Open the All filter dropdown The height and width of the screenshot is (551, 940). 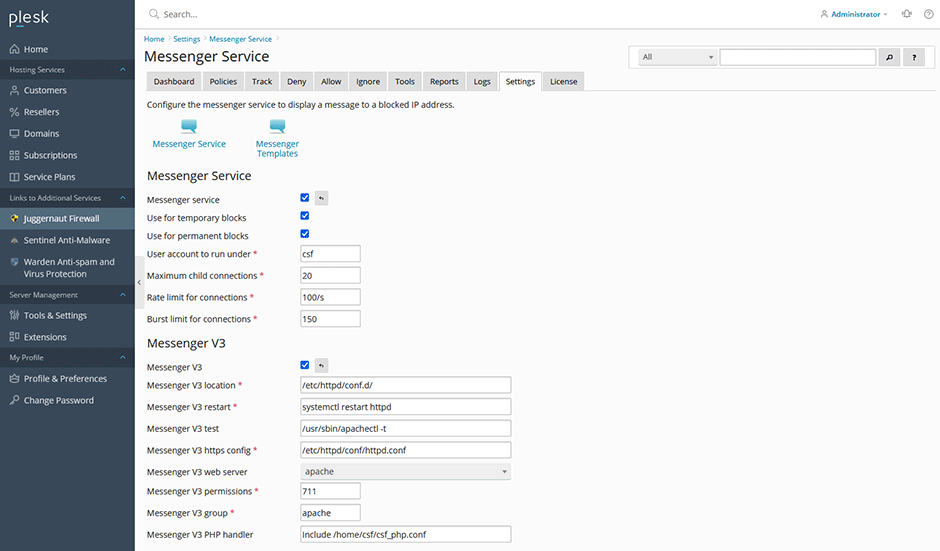[x=677, y=57]
